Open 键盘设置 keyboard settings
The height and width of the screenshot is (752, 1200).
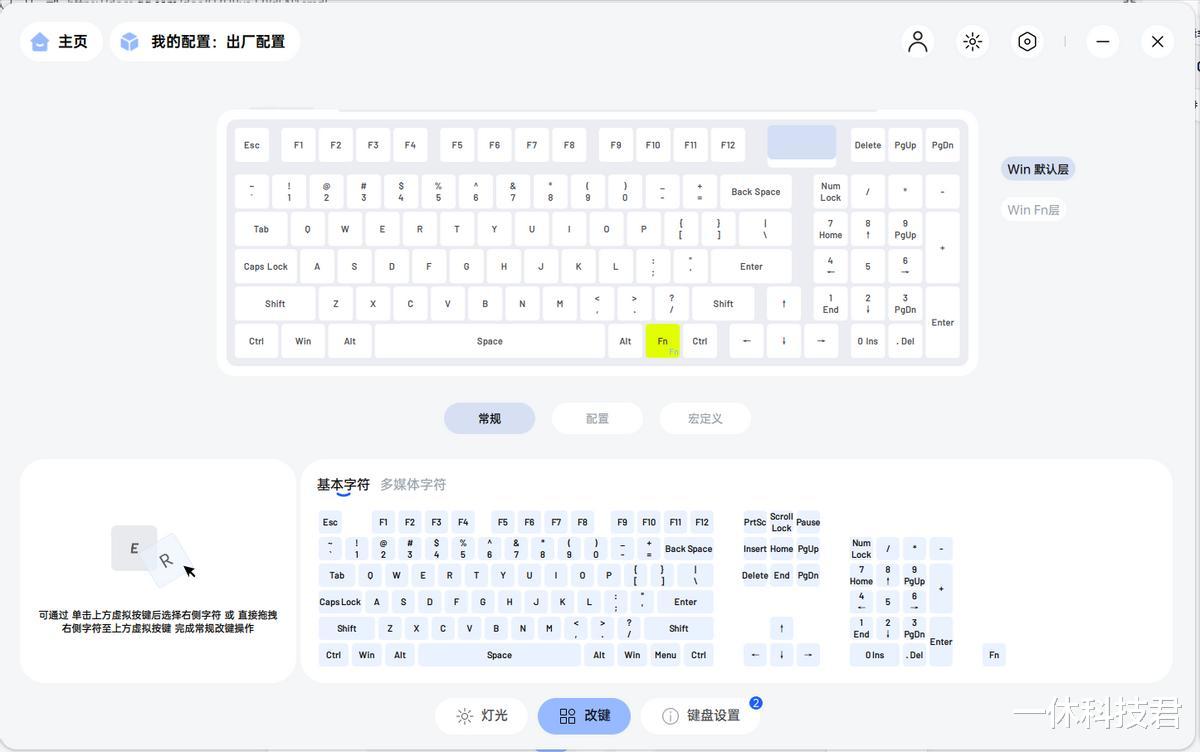click(x=700, y=716)
